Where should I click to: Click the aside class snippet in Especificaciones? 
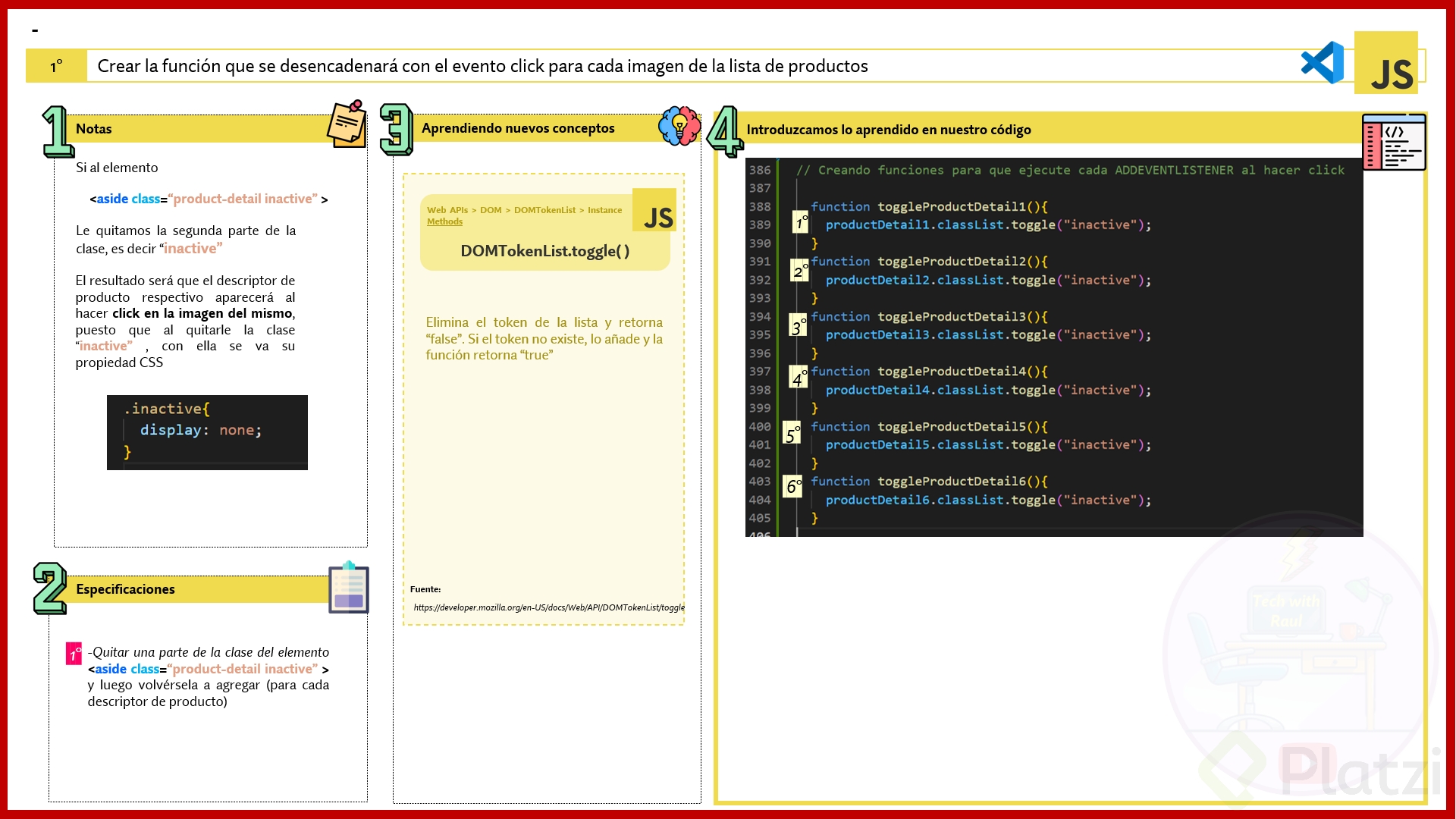pos(208,669)
